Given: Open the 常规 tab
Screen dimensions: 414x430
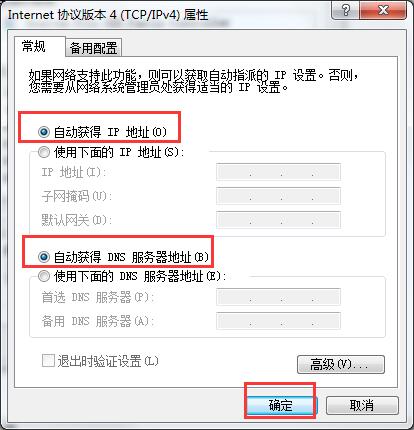Looking at the screenshot, I should [34, 46].
